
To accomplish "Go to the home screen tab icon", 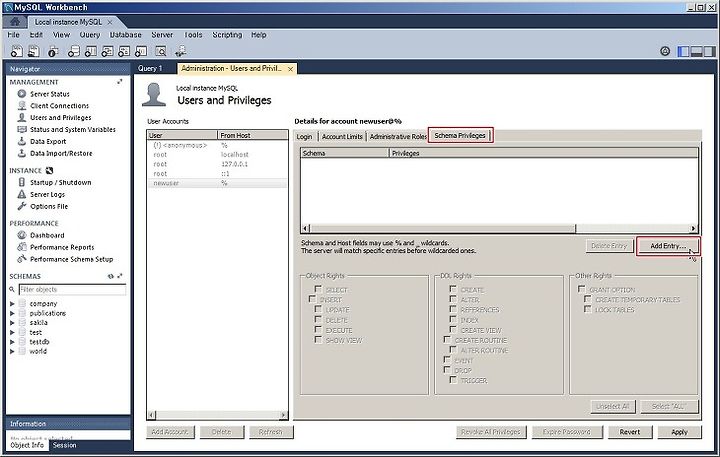I will pos(15,22).
